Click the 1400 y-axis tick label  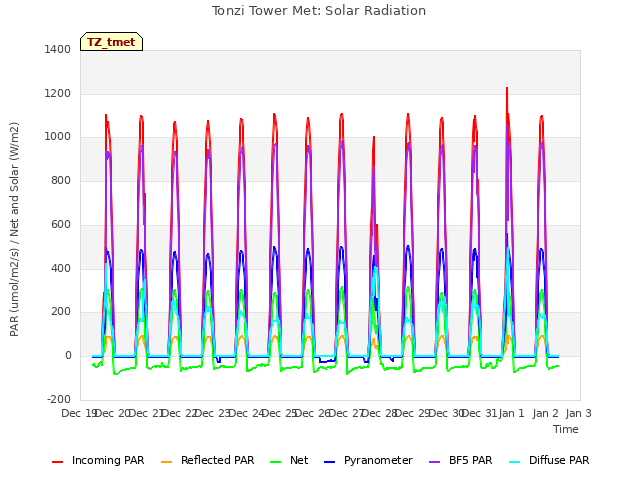[x=58, y=49]
